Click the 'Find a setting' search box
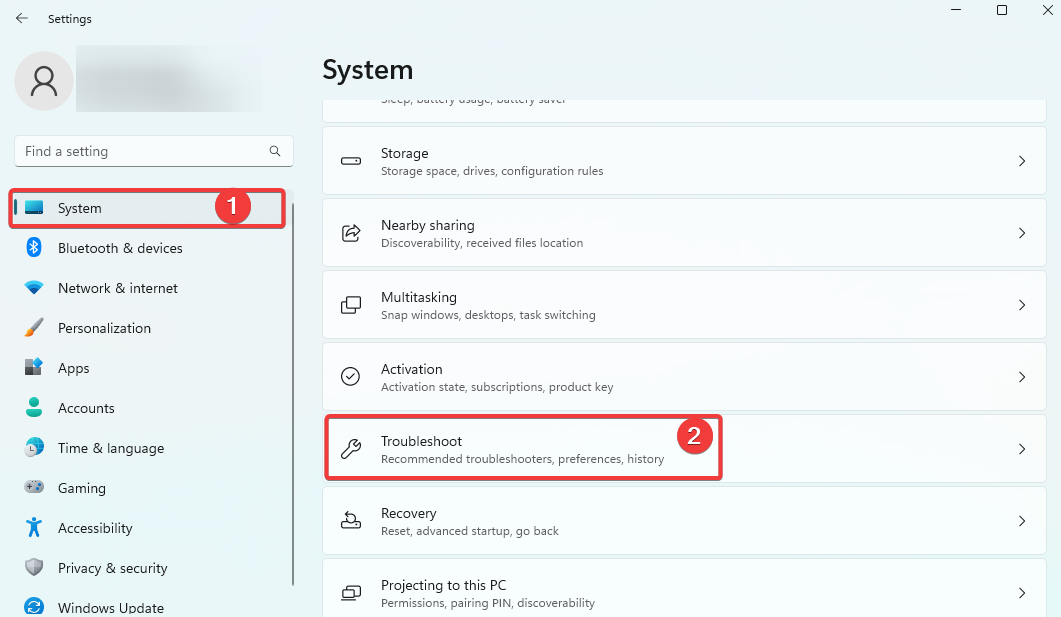The height and width of the screenshot is (617, 1061). [154, 151]
